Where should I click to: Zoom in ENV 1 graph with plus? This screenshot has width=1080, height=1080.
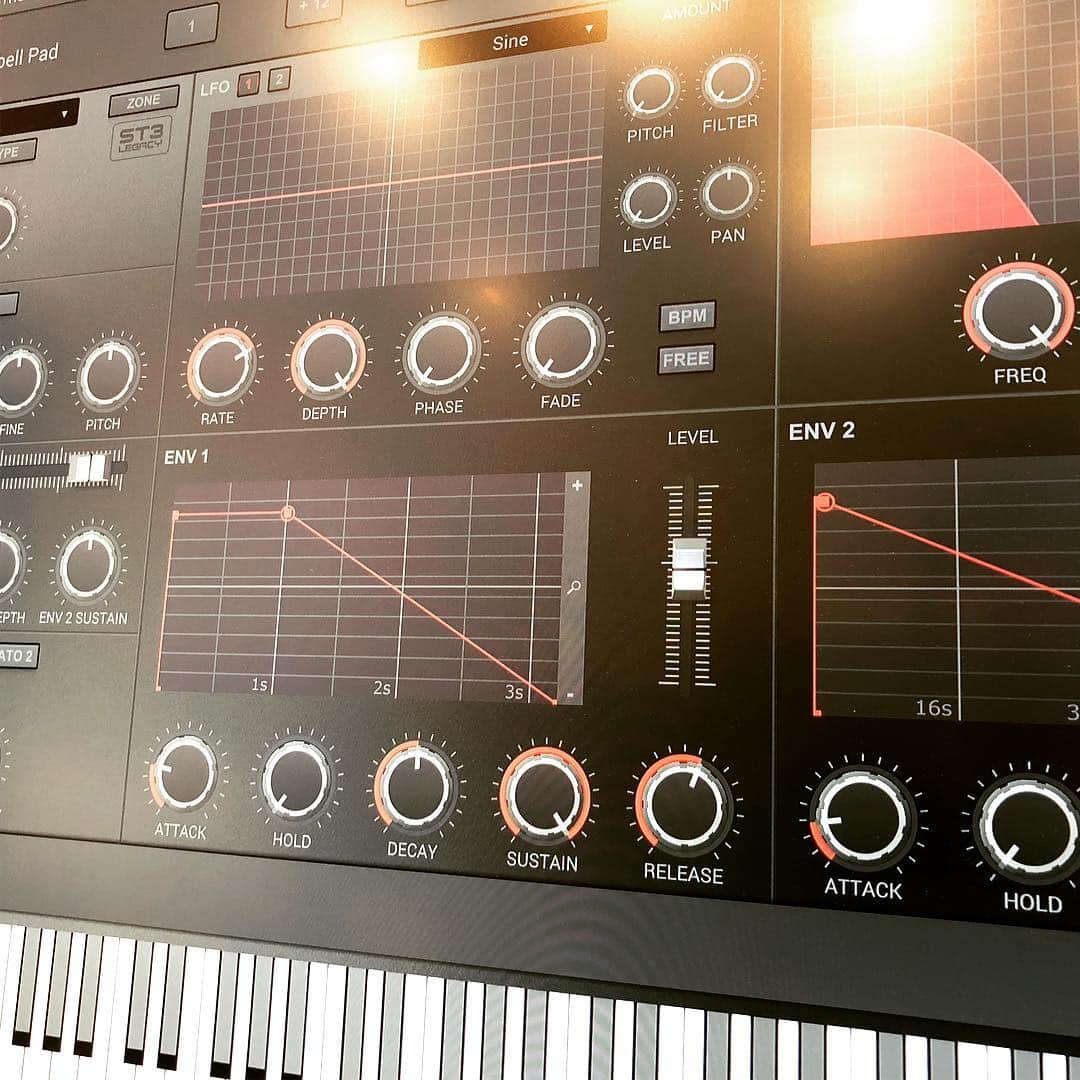577,485
